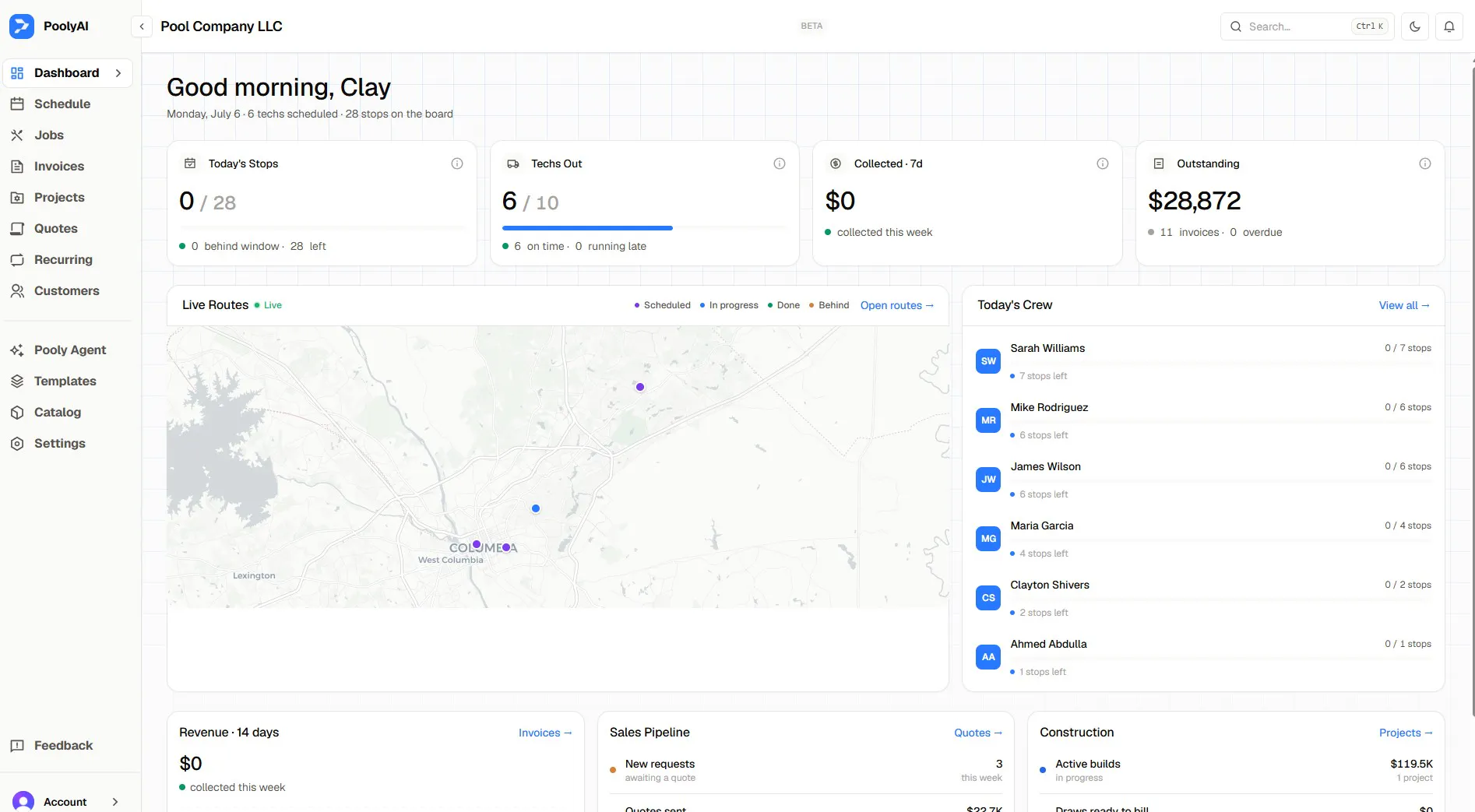Select Ahmed Abdulla's AA avatar
The image size is (1475, 812).
[x=988, y=657]
